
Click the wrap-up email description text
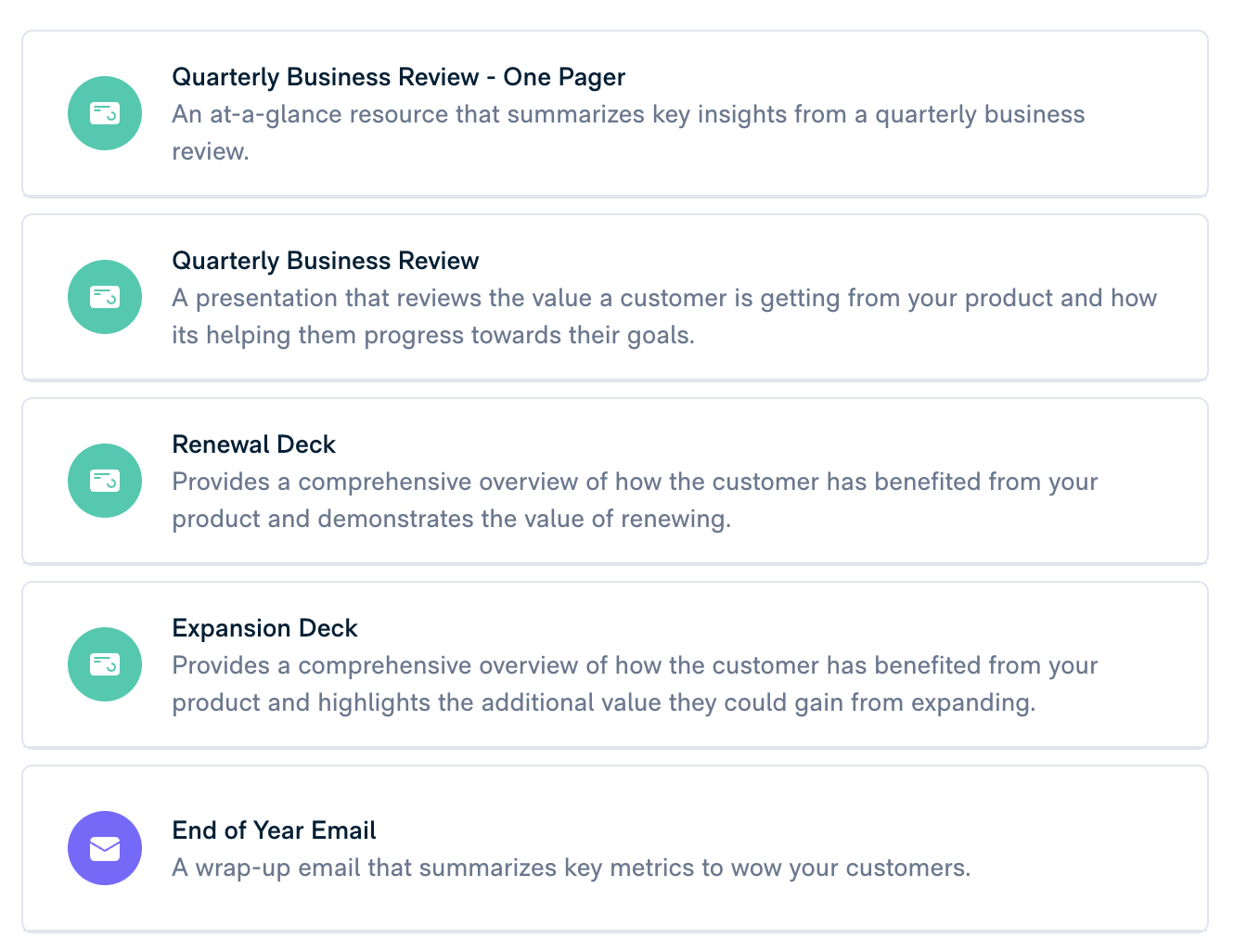(572, 868)
